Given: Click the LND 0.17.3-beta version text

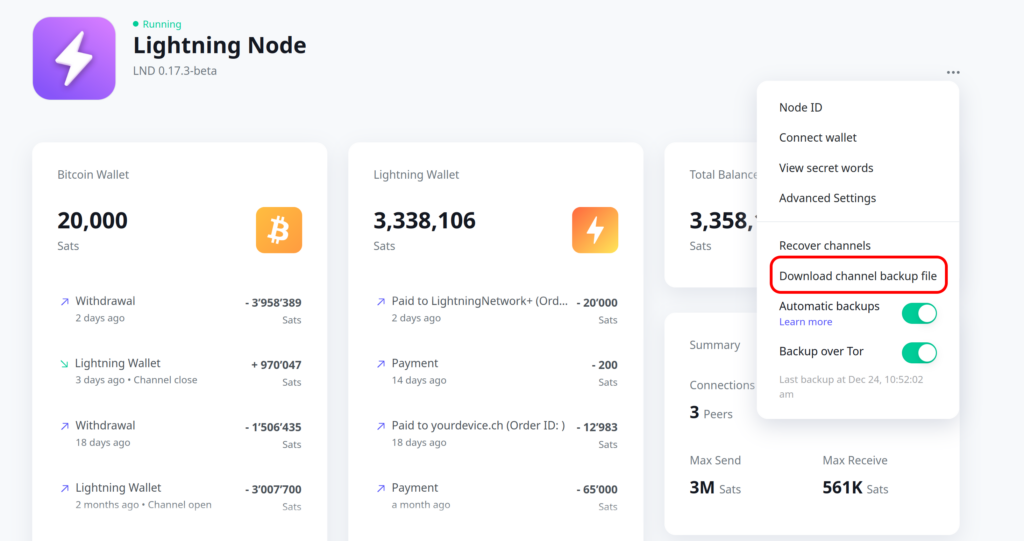Looking at the screenshot, I should [174, 71].
